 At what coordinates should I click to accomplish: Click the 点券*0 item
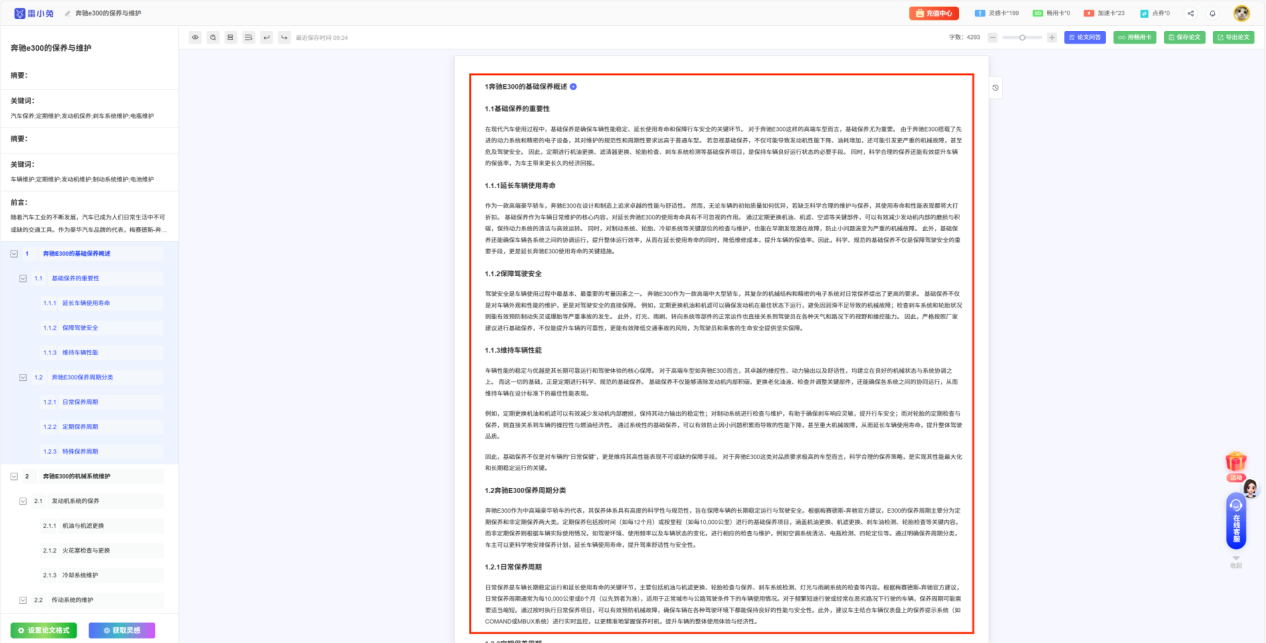(x=1154, y=13)
